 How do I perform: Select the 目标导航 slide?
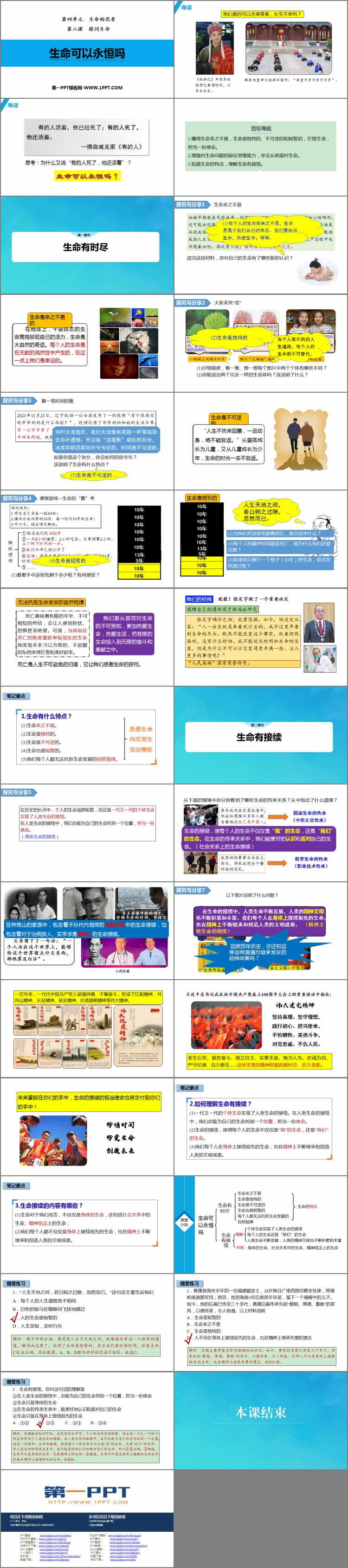coord(261,147)
